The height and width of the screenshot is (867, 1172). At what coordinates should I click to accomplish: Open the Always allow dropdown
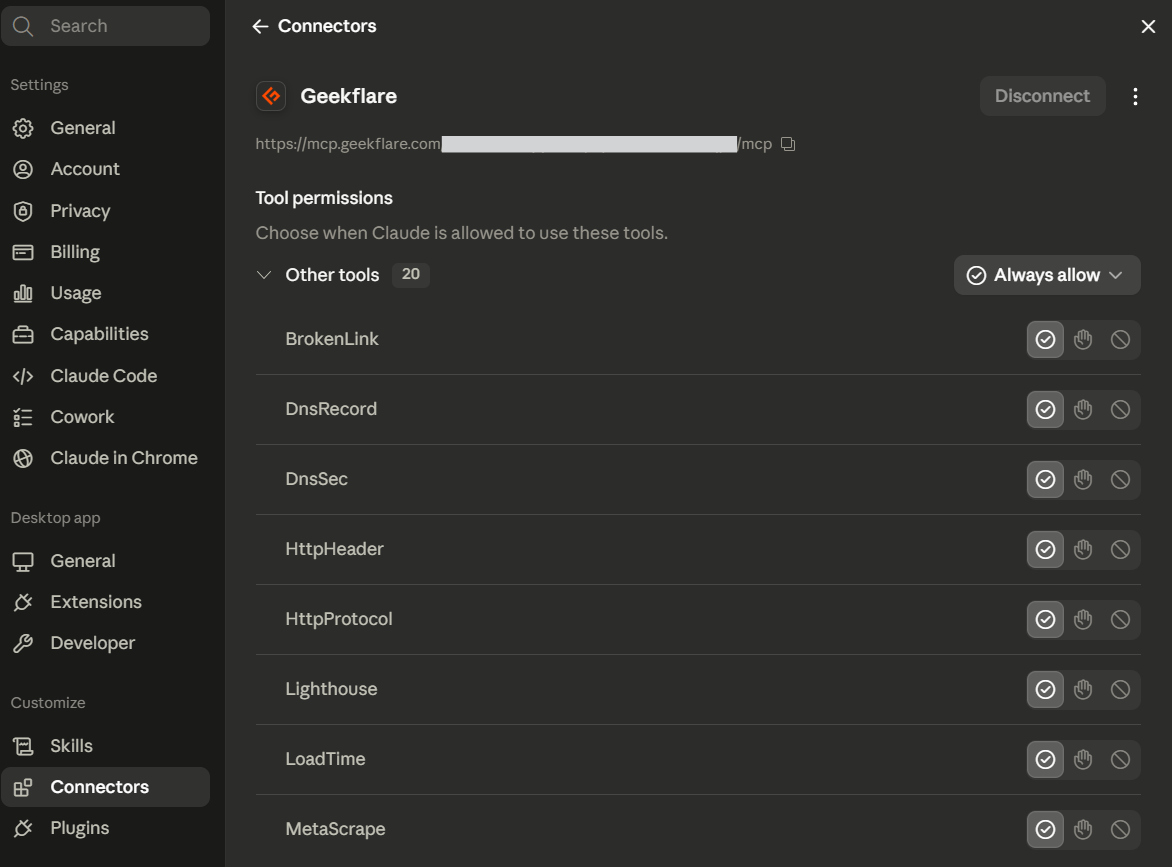pyautogui.click(x=1046, y=275)
